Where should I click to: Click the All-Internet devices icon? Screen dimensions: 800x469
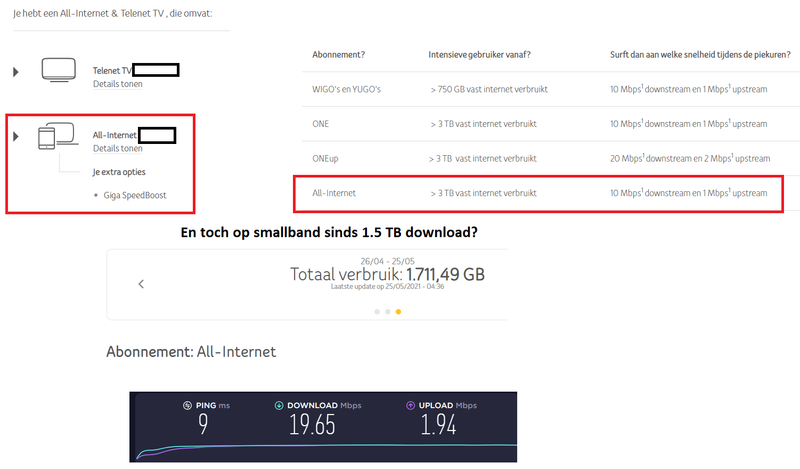tap(54, 136)
